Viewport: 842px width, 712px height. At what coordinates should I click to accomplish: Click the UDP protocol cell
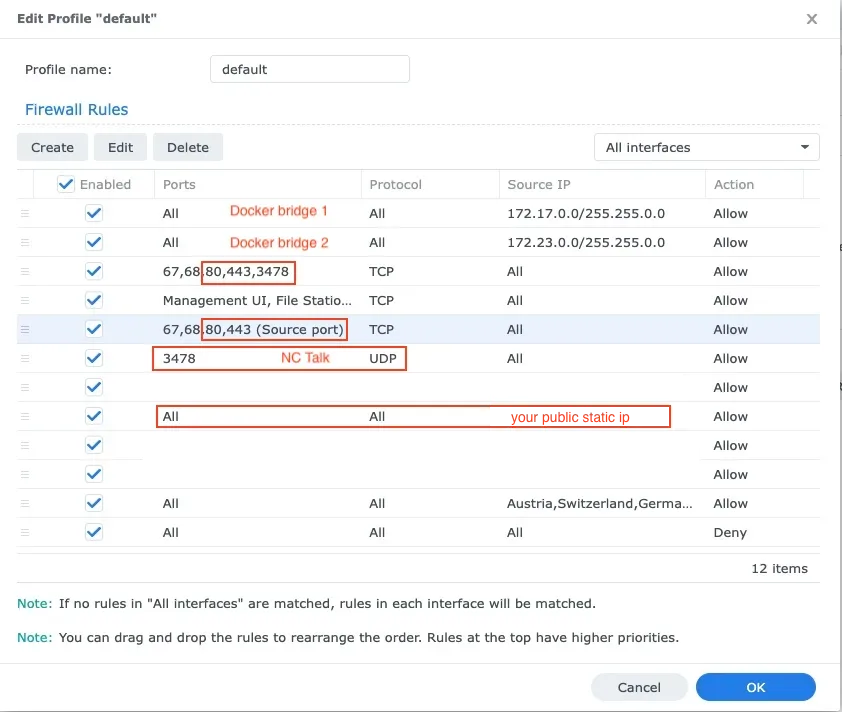pyautogui.click(x=382, y=359)
